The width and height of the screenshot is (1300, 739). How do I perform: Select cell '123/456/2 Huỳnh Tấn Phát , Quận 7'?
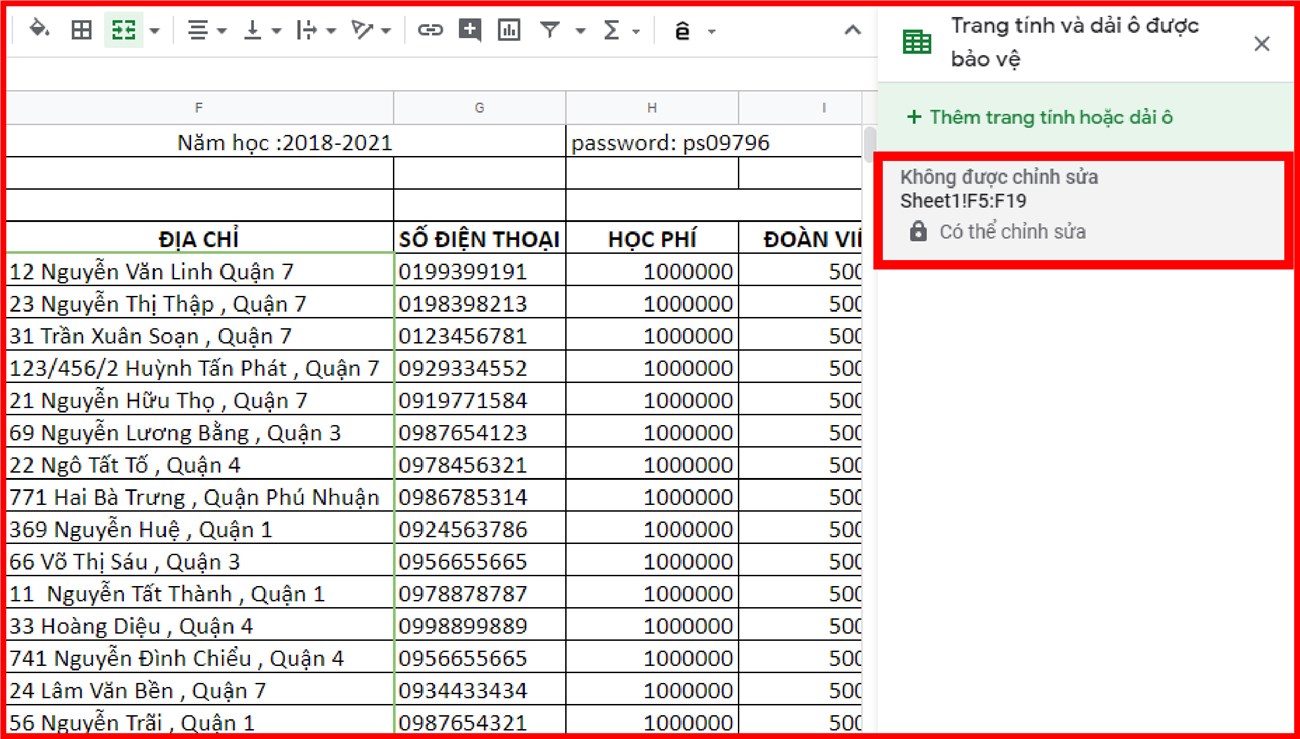199,367
